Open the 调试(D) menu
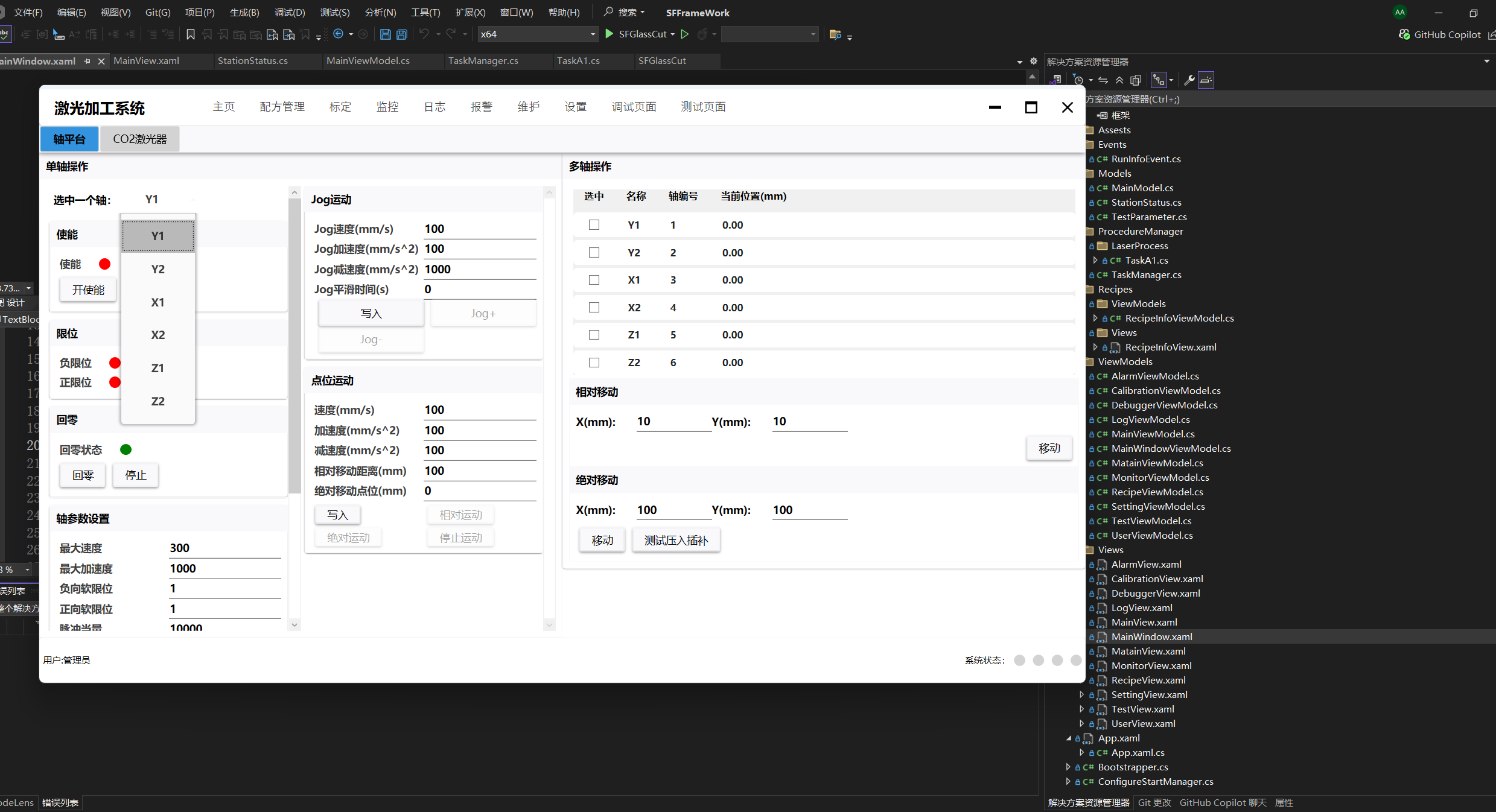 pyautogui.click(x=290, y=13)
